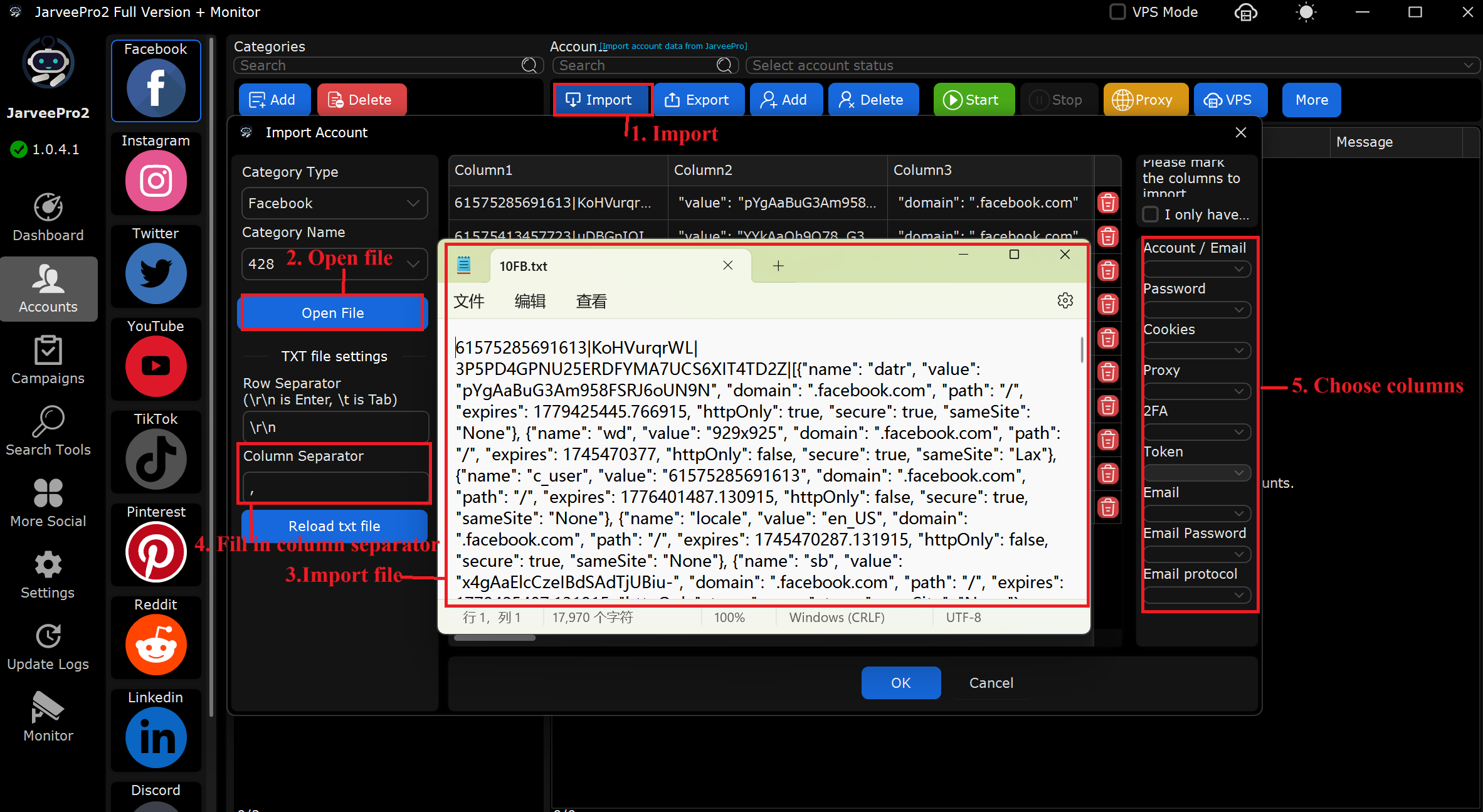Image resolution: width=1483 pixels, height=812 pixels.
Task: Select the Linkedin platform icon
Action: click(156, 730)
